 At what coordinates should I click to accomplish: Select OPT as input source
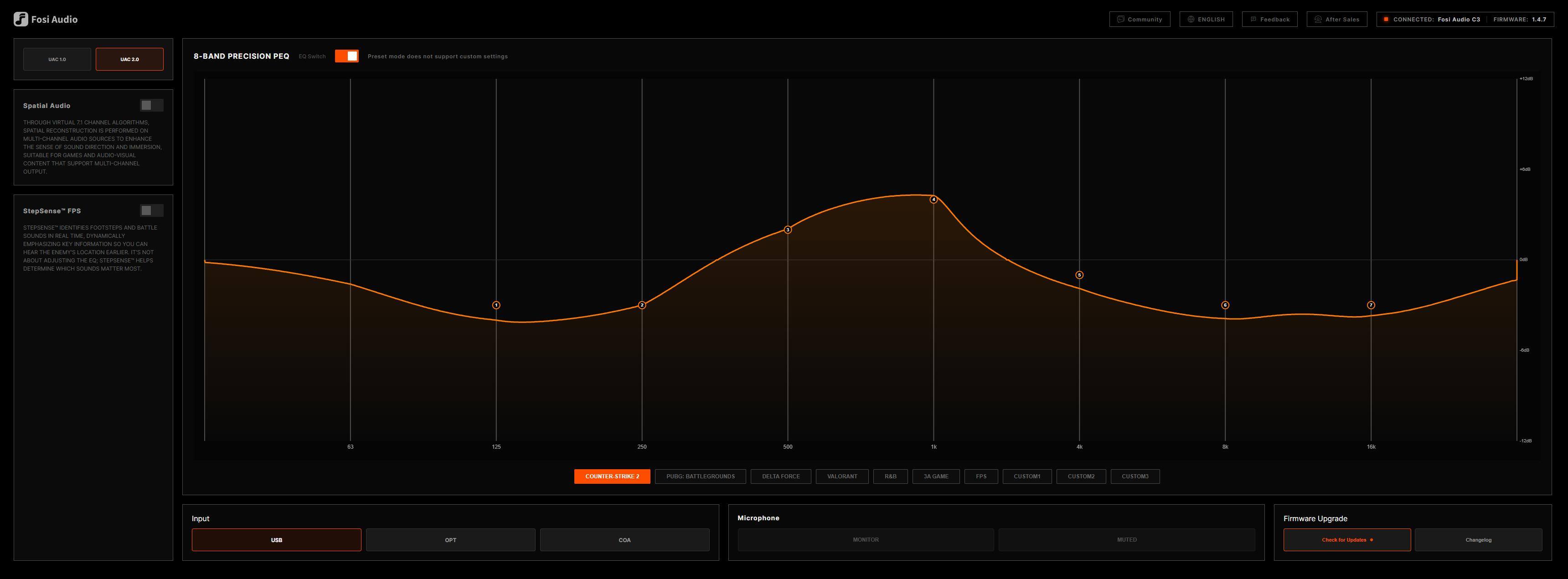pos(450,540)
